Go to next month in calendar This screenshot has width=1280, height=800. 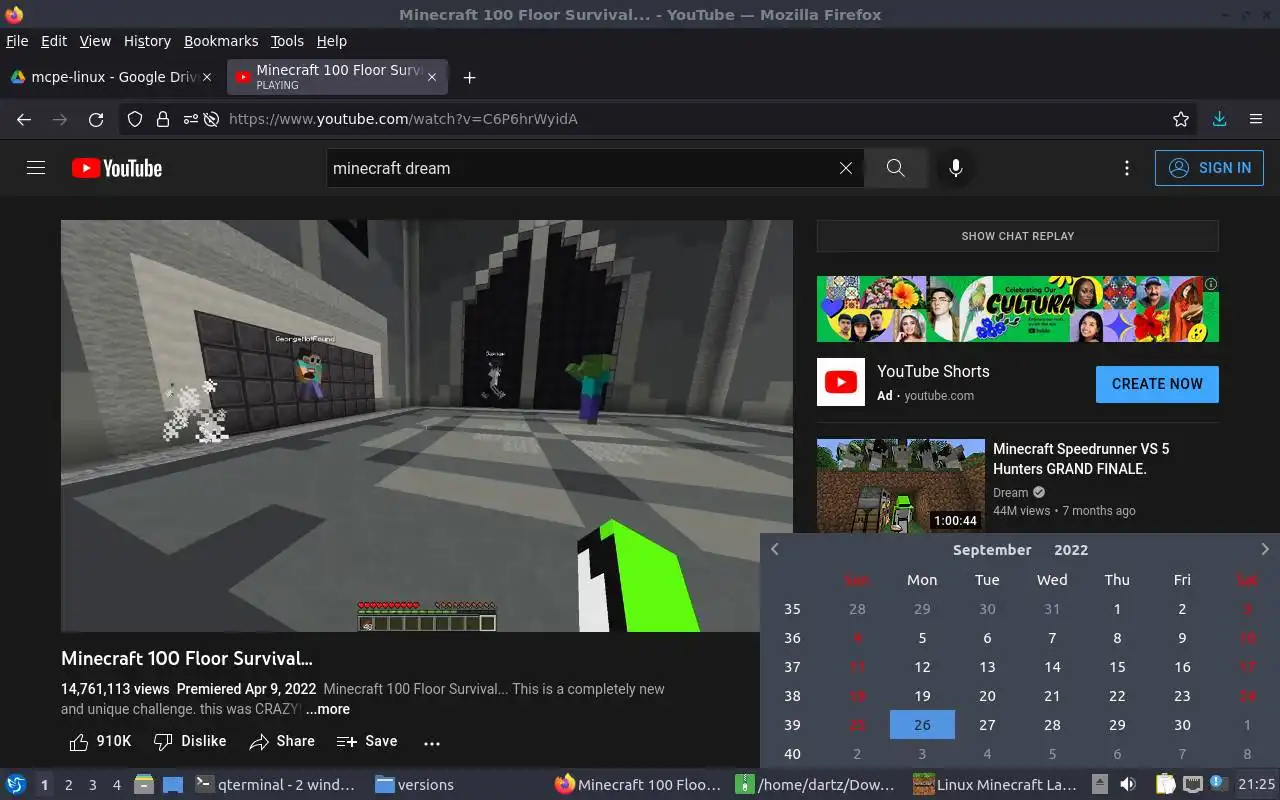click(1265, 549)
